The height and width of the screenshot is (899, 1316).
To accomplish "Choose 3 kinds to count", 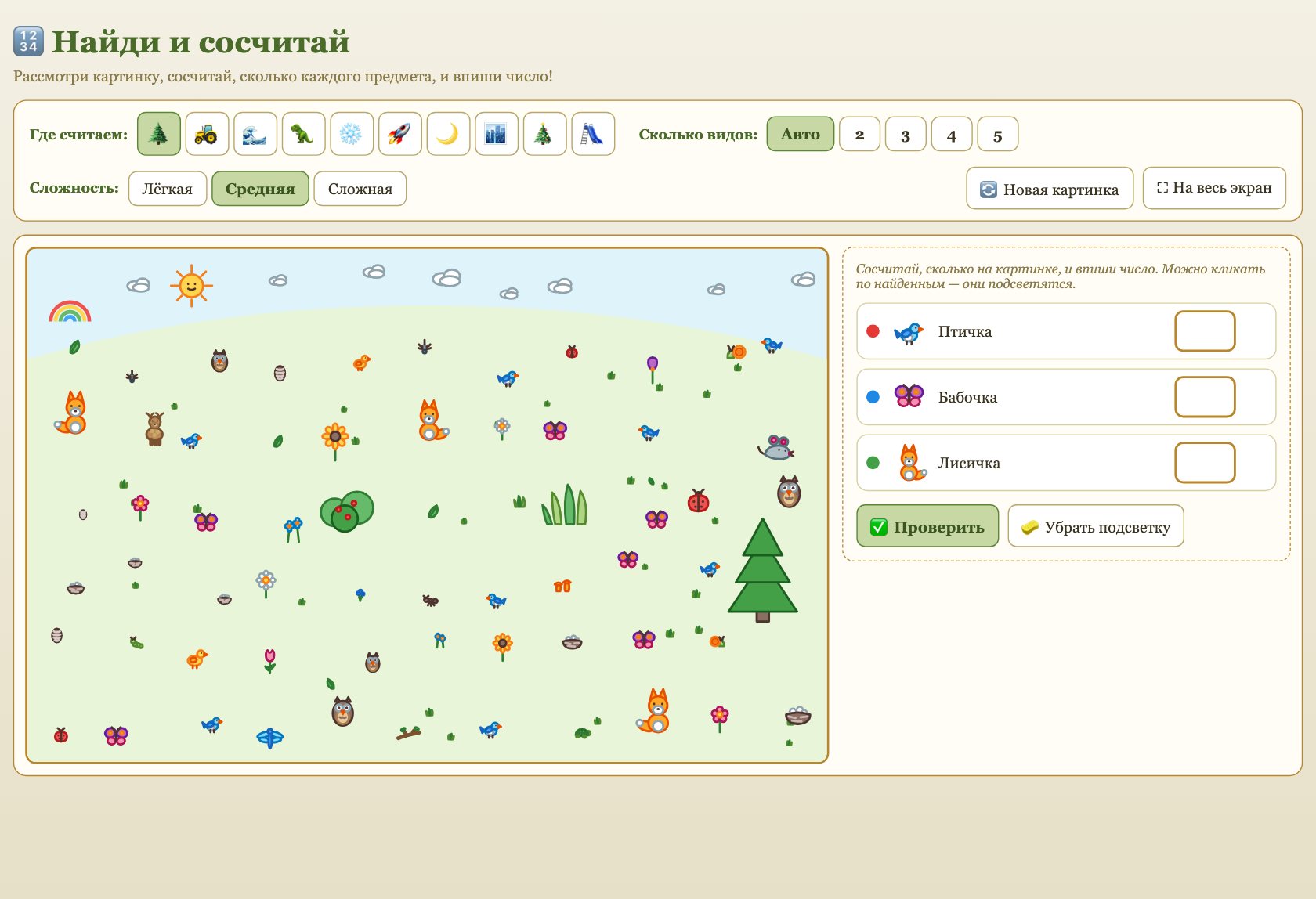I will point(906,135).
